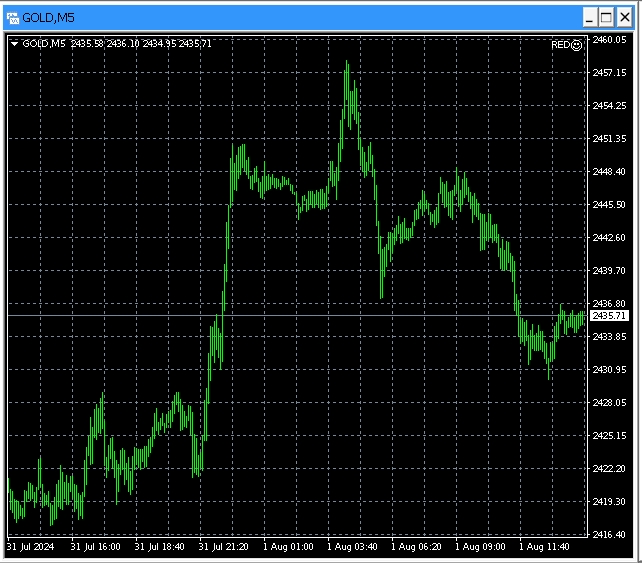
Task: Click the 2430.95 price scale label
Action: click(609, 370)
